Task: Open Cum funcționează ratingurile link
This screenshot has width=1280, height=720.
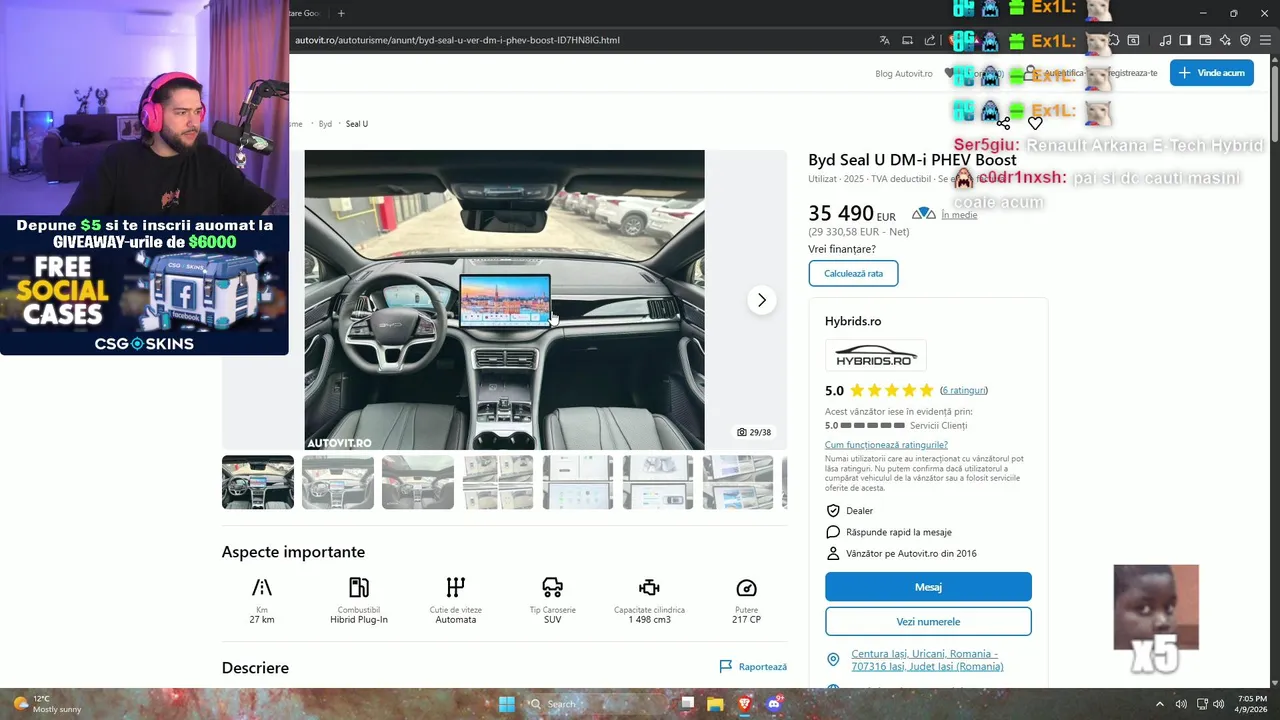Action: [x=886, y=444]
